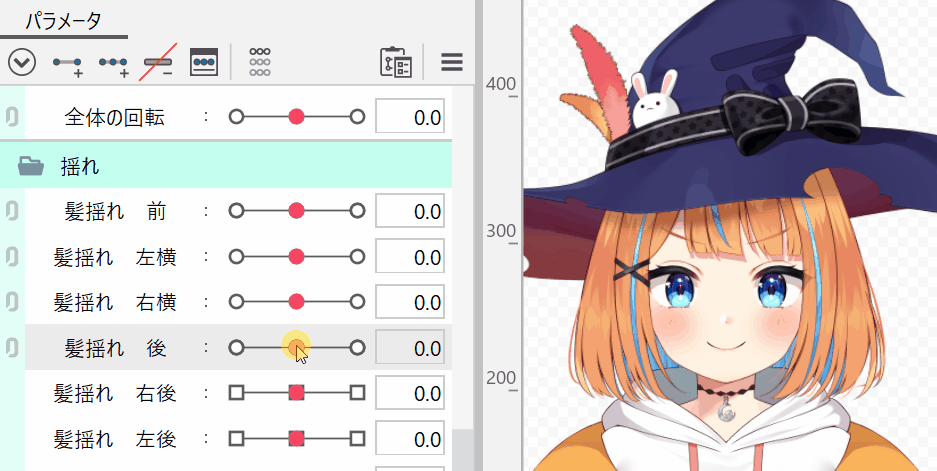Select the パラメータ tab

click(62, 19)
